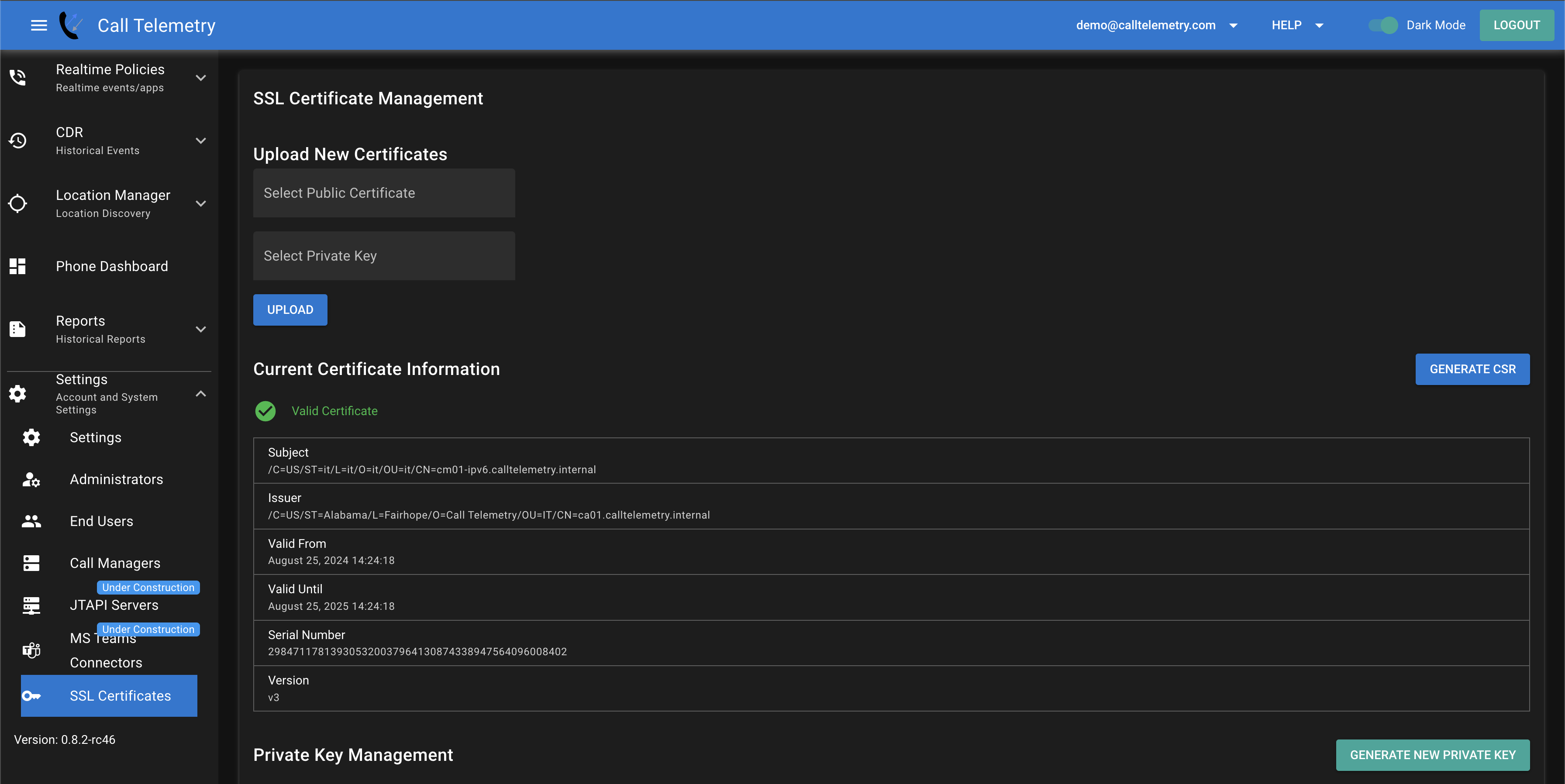
Task: Click the green Valid Certificate checkmark icon
Action: click(x=265, y=411)
